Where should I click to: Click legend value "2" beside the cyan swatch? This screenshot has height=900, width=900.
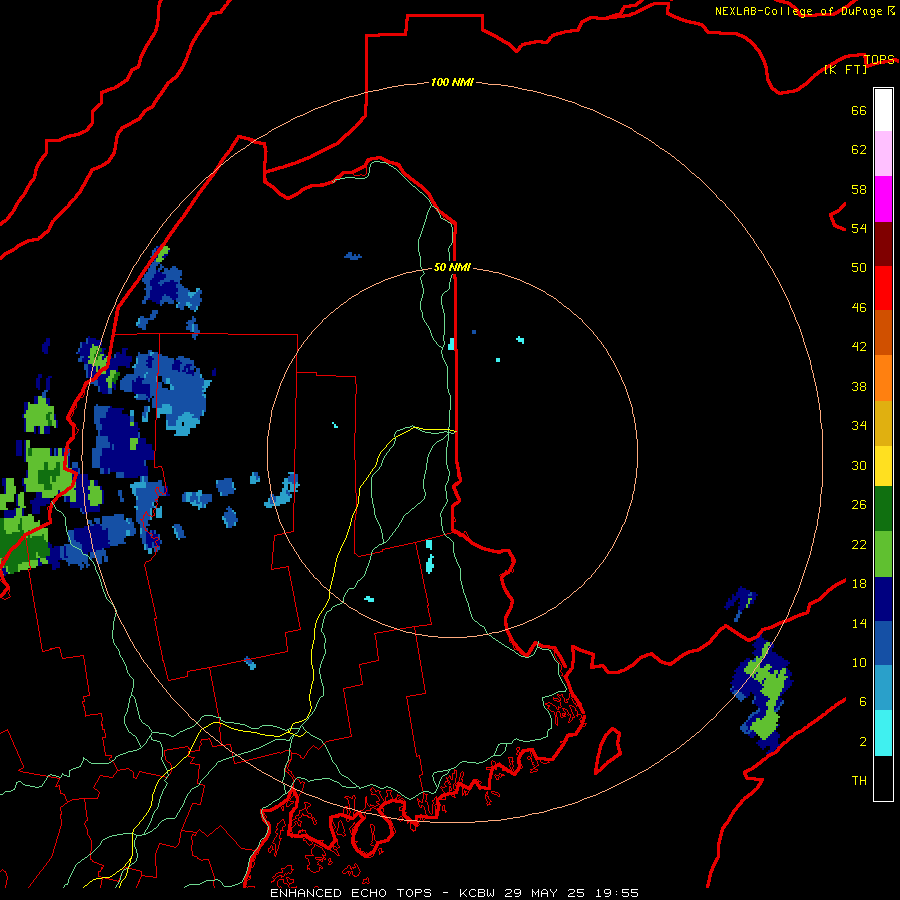(x=863, y=741)
